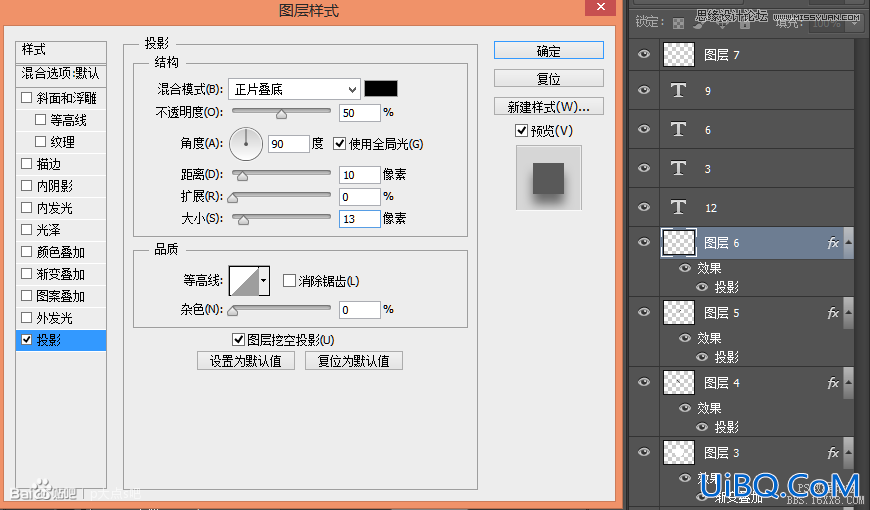This screenshot has width=870, height=510.
Task: Uncheck the 预览 checkbox
Action: [x=521, y=130]
